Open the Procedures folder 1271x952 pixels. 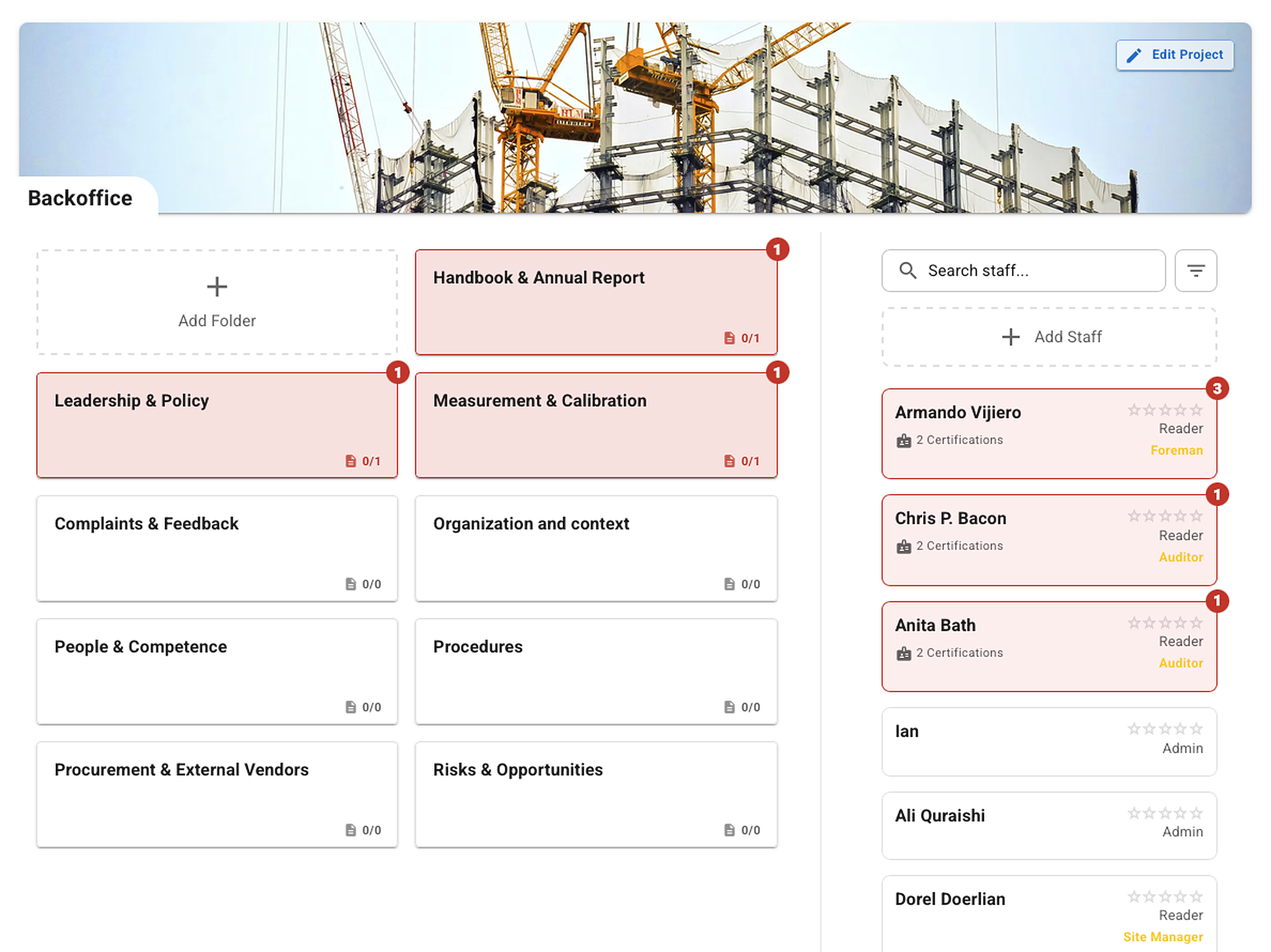click(596, 671)
